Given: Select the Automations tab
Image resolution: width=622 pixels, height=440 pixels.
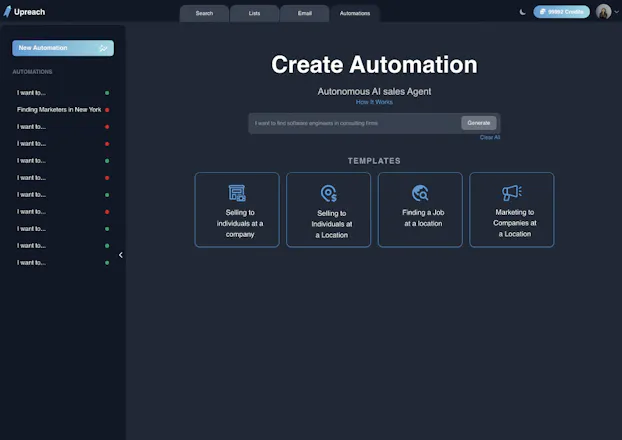Looking at the screenshot, I should point(355,13).
